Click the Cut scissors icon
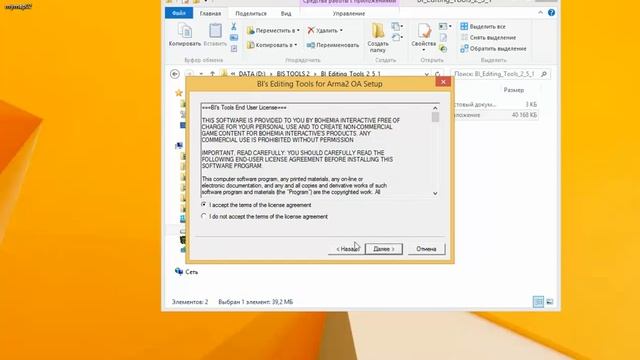Image resolution: width=640 pixels, height=360 pixels. (x=233, y=27)
